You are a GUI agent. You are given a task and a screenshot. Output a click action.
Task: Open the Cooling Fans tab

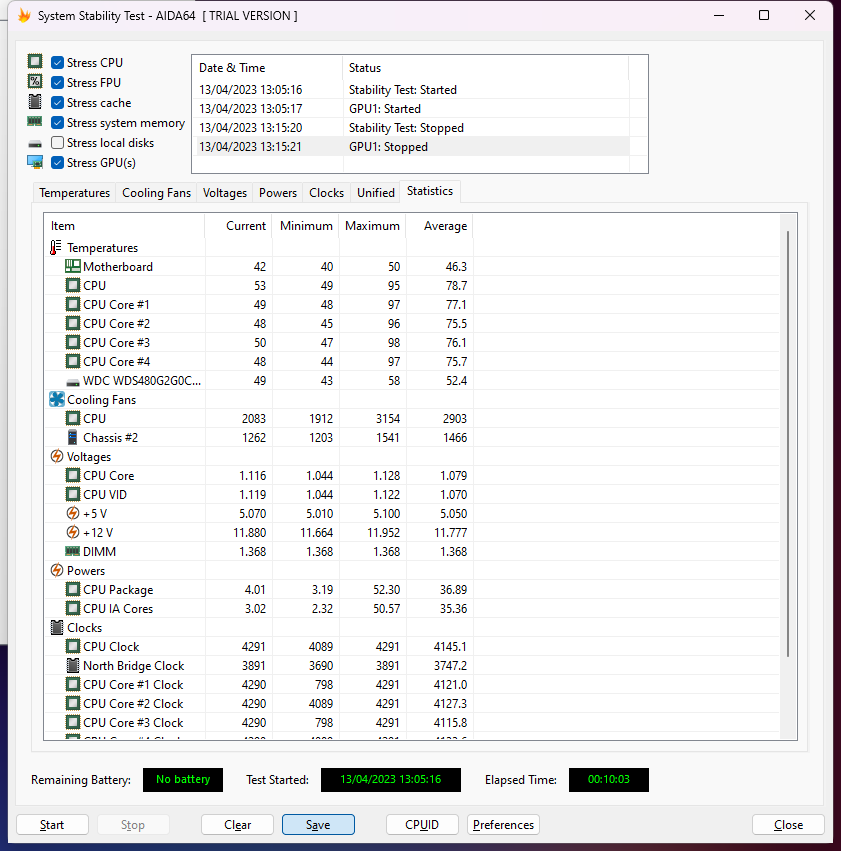tap(156, 193)
